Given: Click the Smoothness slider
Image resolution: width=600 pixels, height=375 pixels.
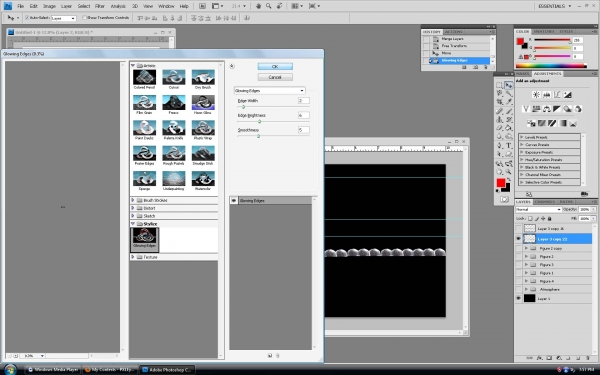Looking at the screenshot, I should coord(258,136).
